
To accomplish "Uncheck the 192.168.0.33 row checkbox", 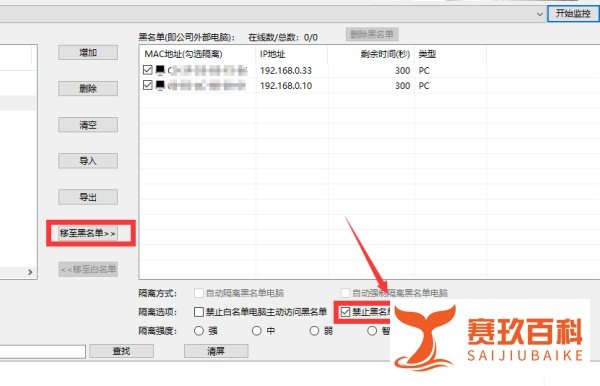I will tap(148, 70).
